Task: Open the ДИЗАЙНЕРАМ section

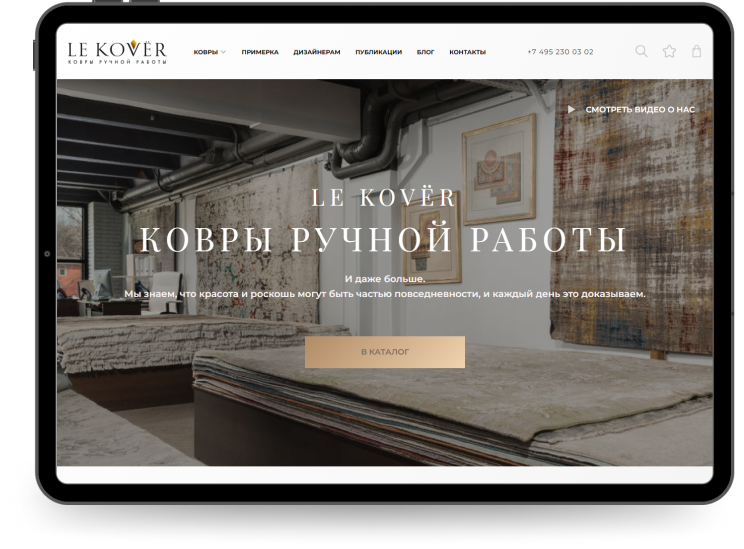Action: click(317, 52)
